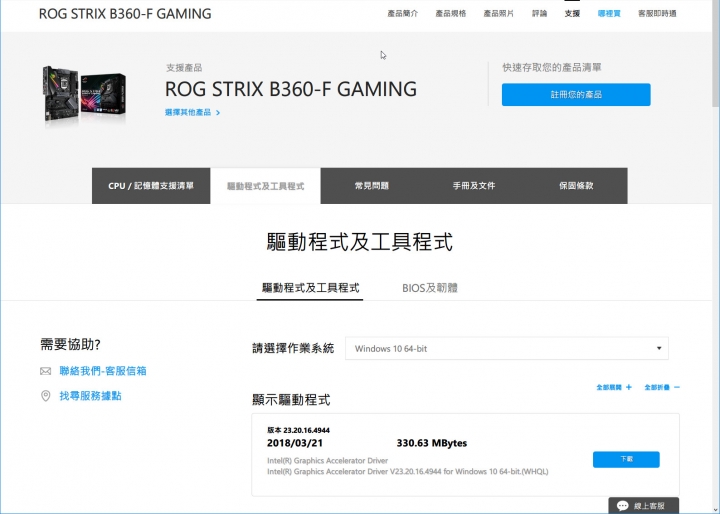Open 客服即時通 in the top navigation

pos(657,13)
